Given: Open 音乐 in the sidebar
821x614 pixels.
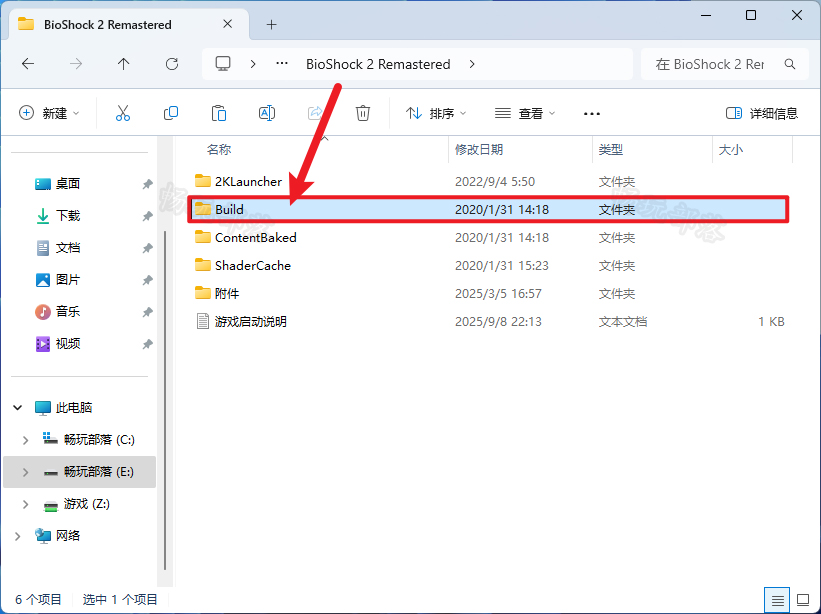Looking at the screenshot, I should 68,312.
